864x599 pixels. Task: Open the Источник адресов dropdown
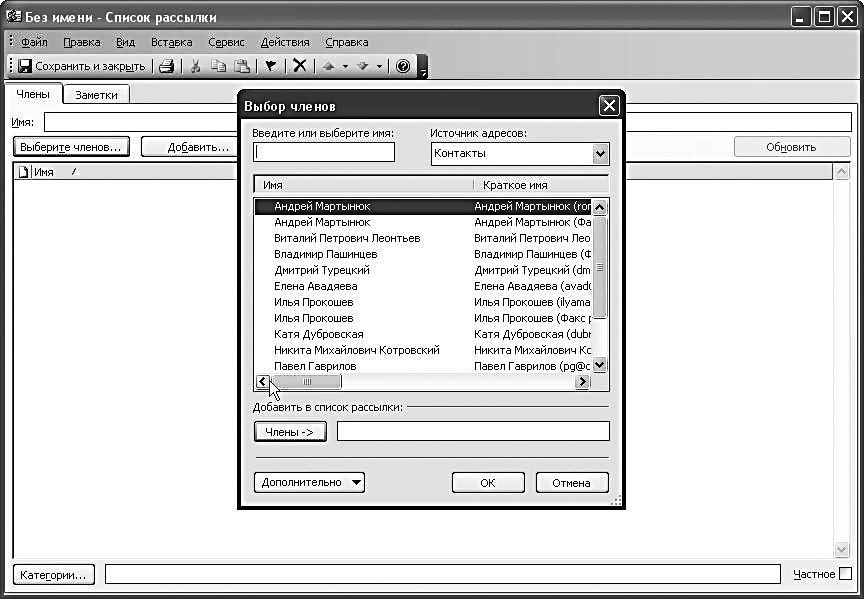point(600,153)
